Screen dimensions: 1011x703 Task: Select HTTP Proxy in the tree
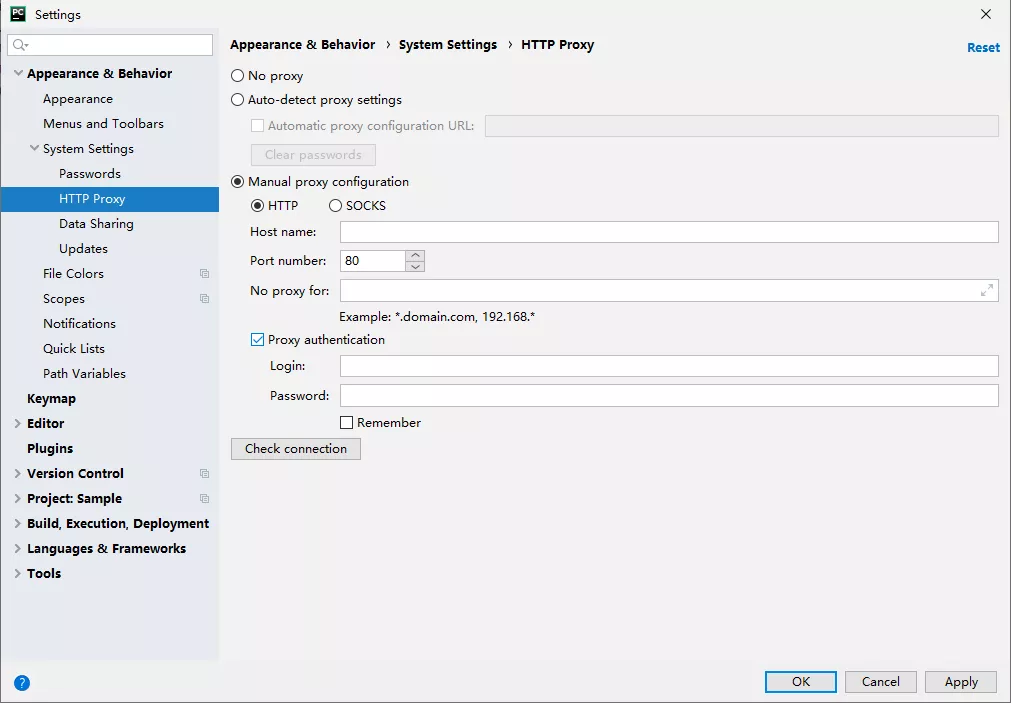coord(110,199)
